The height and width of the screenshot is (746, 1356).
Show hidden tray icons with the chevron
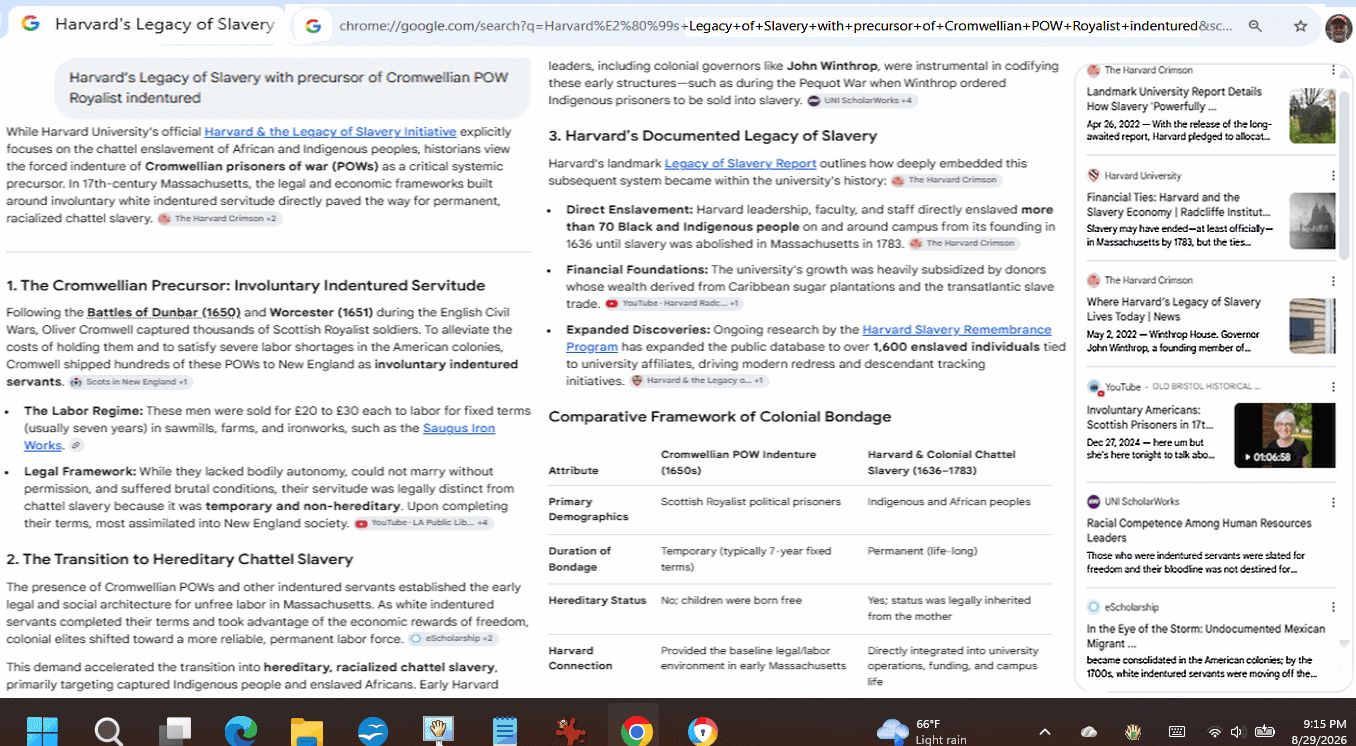coord(1045,732)
